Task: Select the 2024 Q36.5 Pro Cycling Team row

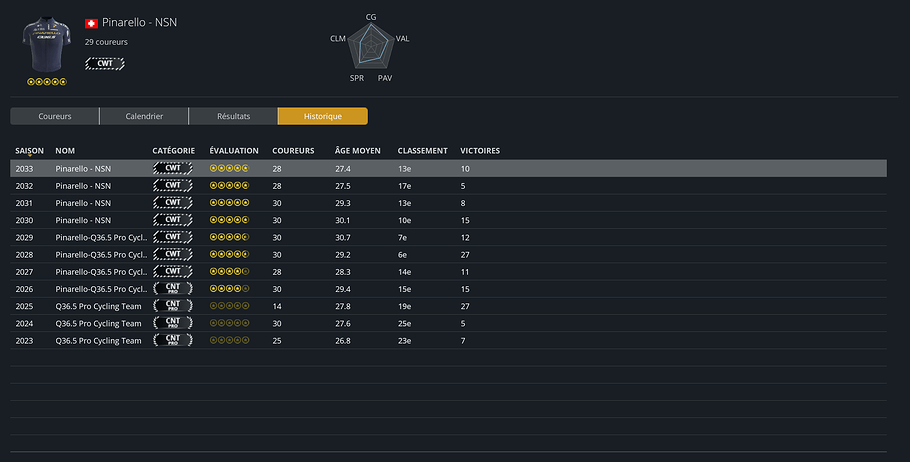Action: [x=448, y=323]
